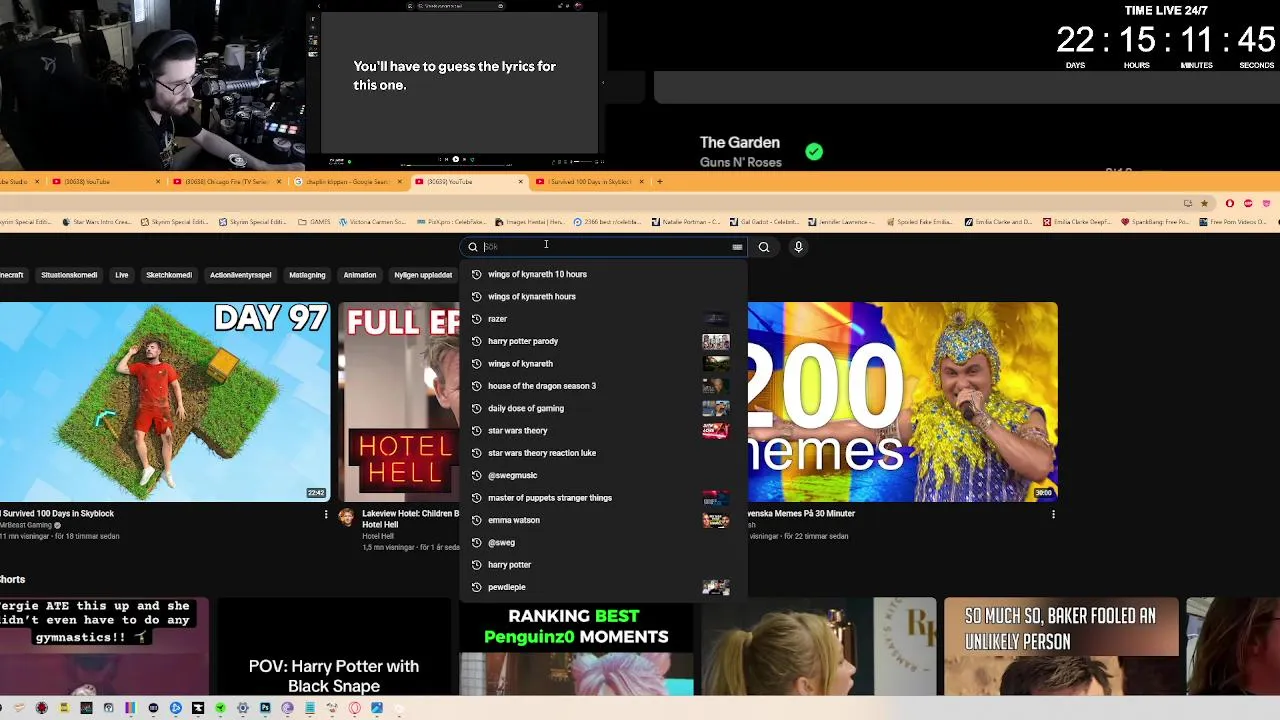Screen dimensions: 1280x720
Task: Close the Chicago Fire (TV Series) tab
Action: coord(278,182)
